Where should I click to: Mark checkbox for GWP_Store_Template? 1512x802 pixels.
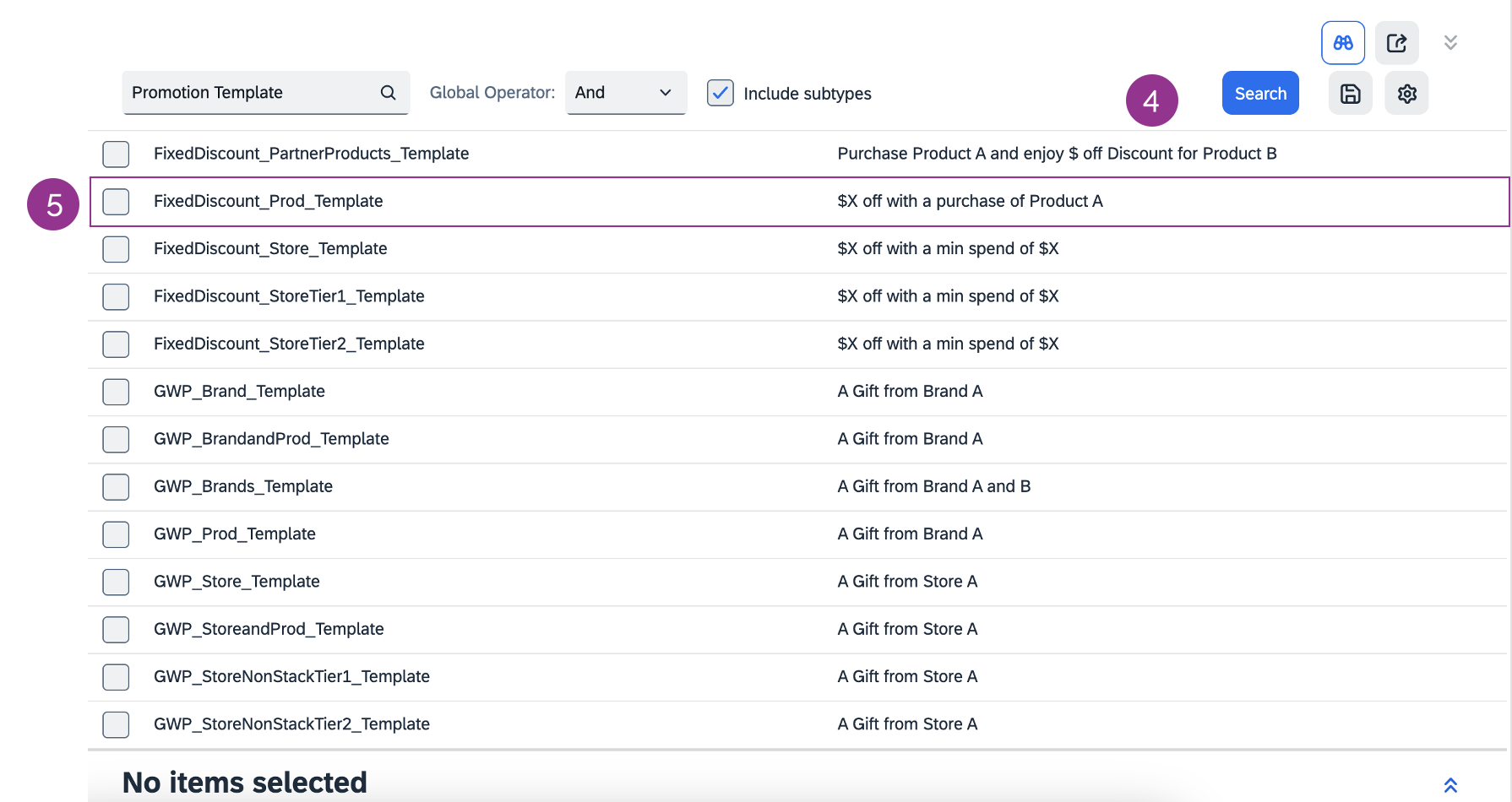pos(116,582)
